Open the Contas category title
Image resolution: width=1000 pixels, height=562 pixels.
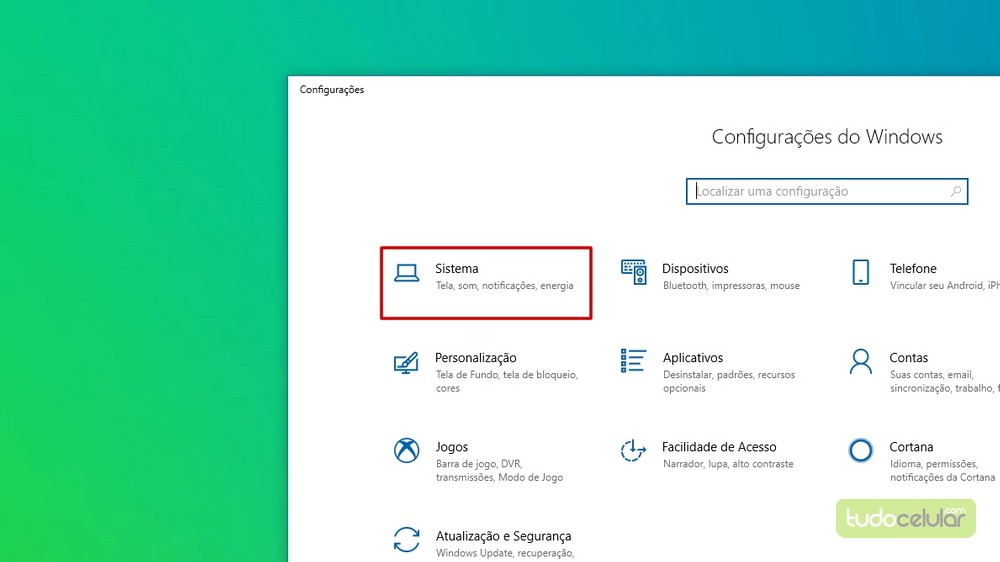[x=909, y=358]
